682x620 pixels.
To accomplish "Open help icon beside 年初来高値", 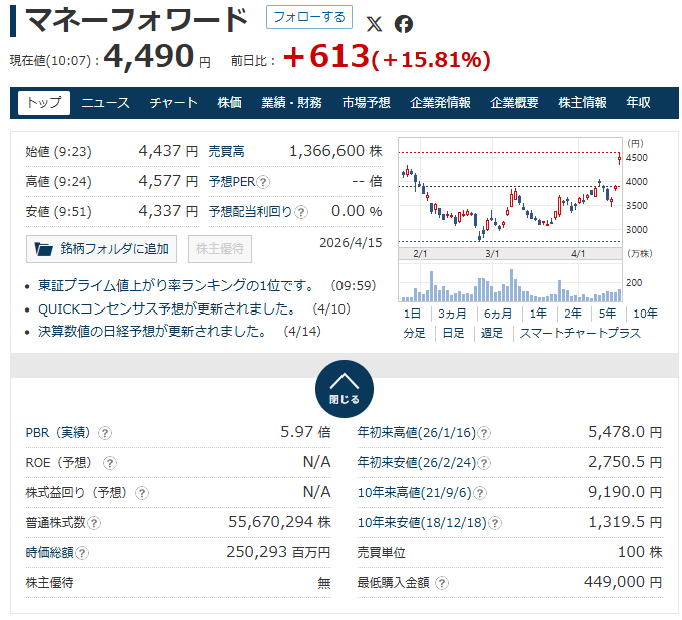I will pyautogui.click(x=484, y=433).
